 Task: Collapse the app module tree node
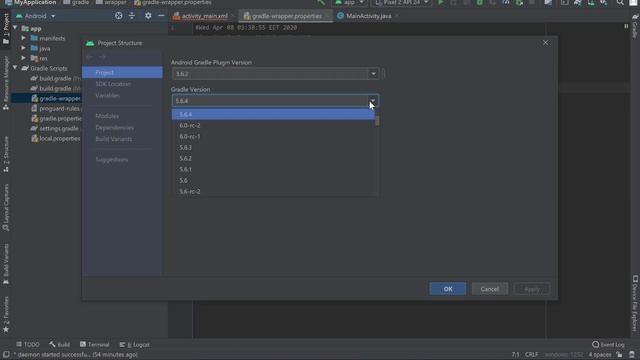point(16,28)
